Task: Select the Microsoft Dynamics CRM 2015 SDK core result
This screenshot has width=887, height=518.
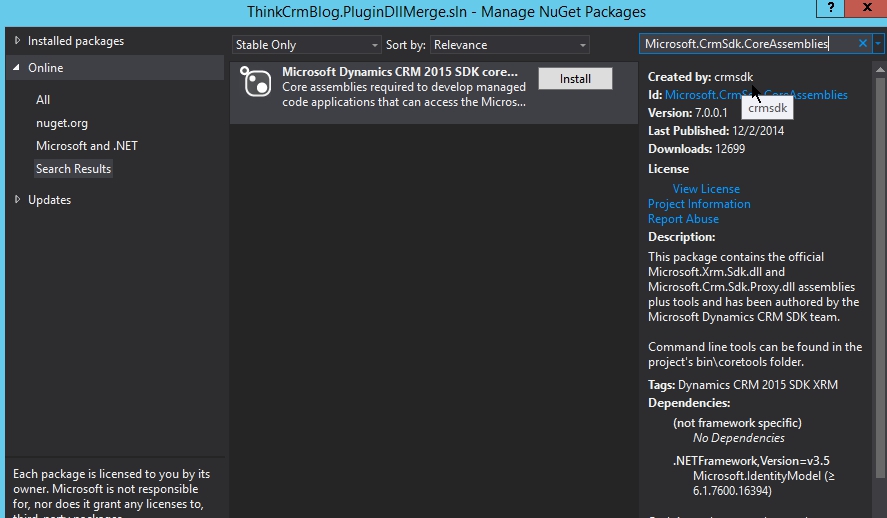Action: pyautogui.click(x=433, y=93)
